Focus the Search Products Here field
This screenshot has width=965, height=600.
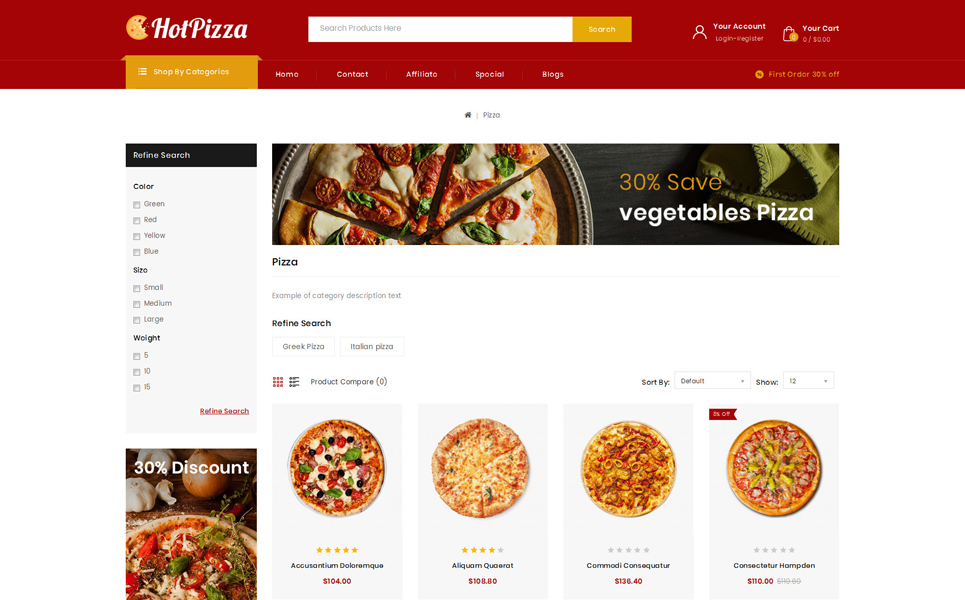point(441,30)
